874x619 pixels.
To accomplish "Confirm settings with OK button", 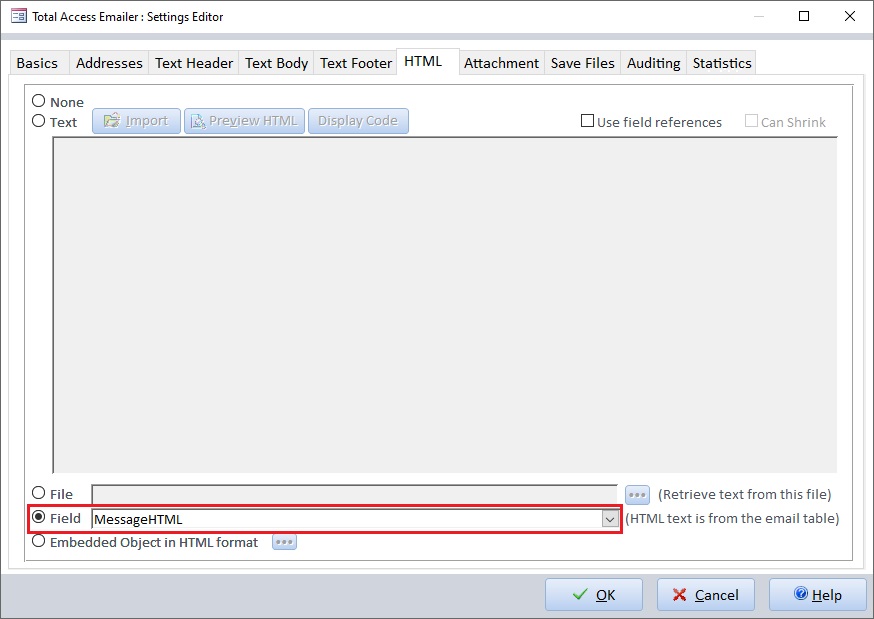I will pos(594,595).
